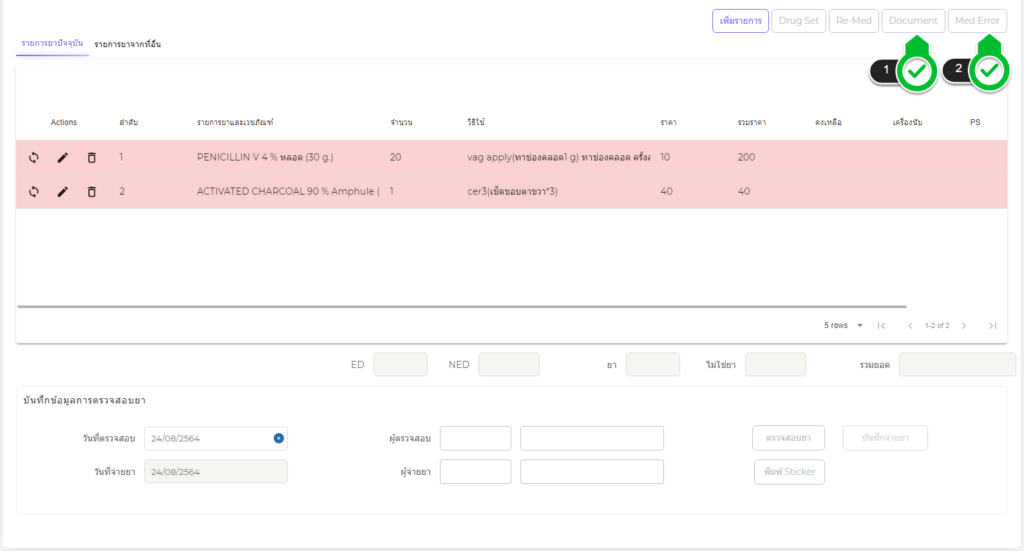1024x551 pixels.
Task: Switch to รายการยาจากที่อื่น tab
Action: pos(128,45)
